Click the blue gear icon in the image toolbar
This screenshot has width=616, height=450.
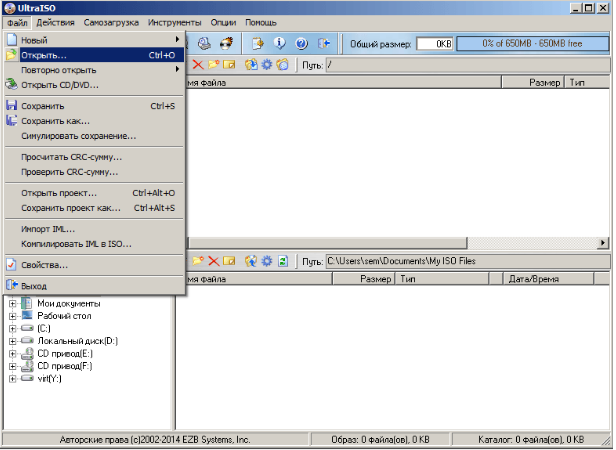pos(267,65)
